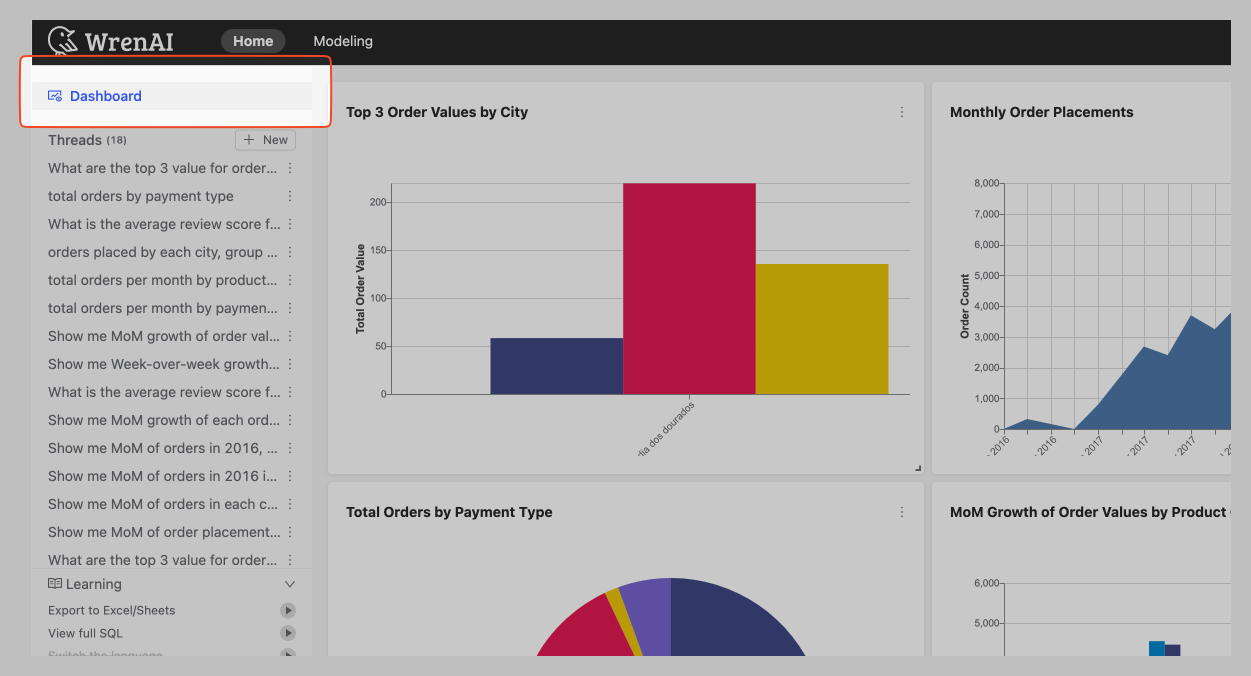Open options for 'orders placed by each city' thread
The image size is (1251, 676).
pyautogui.click(x=290, y=252)
